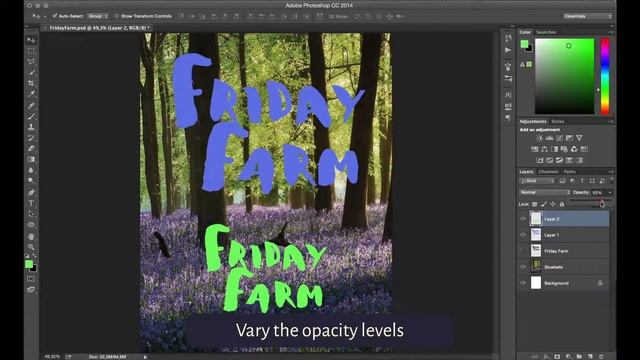Select the Dodge tool
This screenshot has width=640, height=360.
31,180
